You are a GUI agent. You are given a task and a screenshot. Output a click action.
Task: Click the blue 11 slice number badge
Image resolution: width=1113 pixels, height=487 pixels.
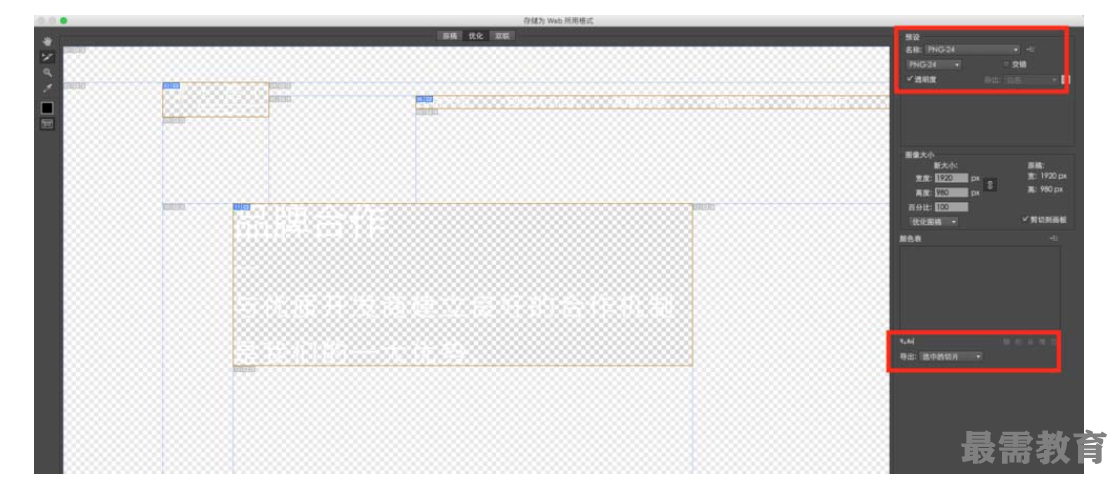241,207
